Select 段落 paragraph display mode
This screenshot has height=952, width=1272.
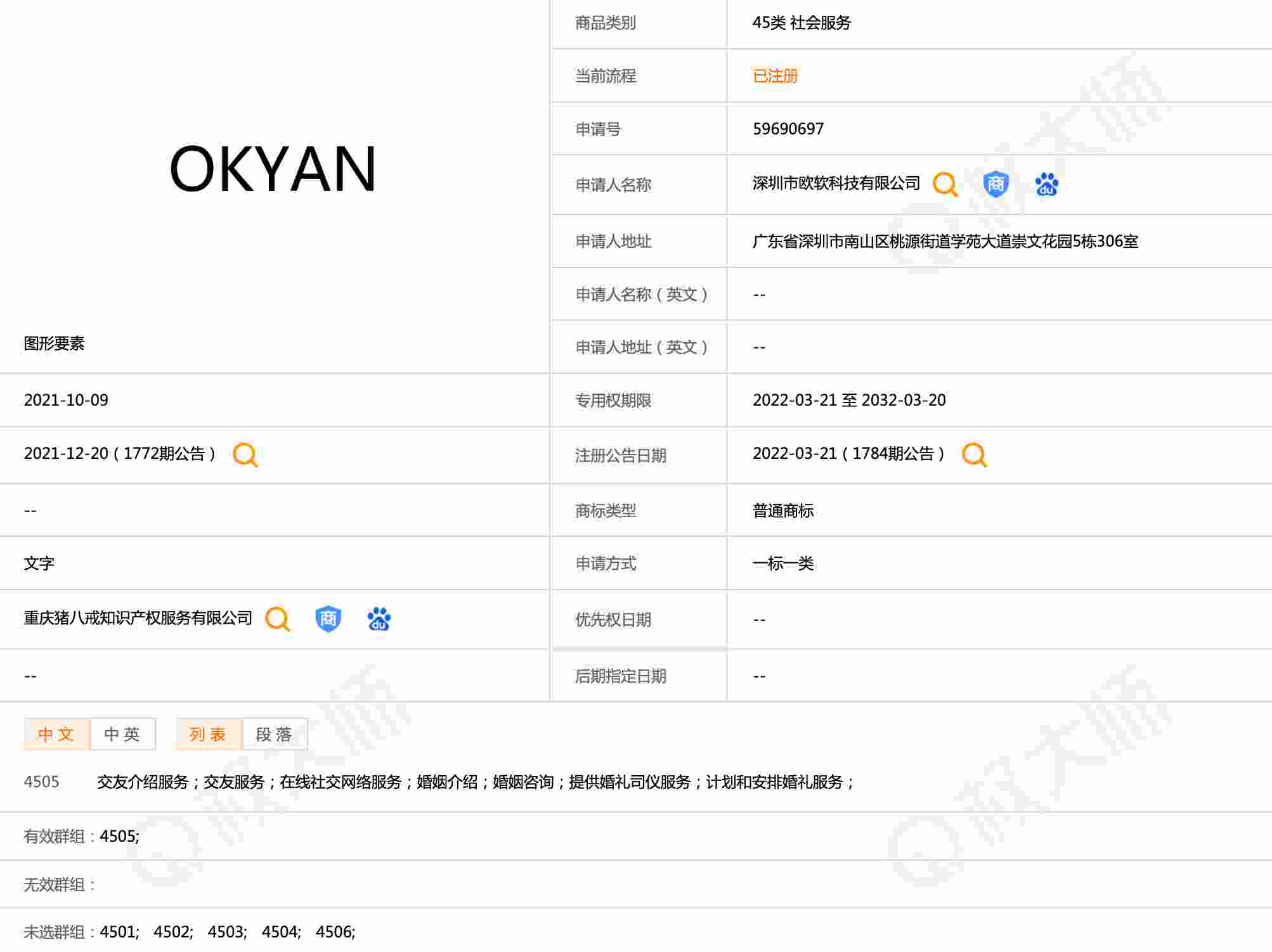(275, 734)
